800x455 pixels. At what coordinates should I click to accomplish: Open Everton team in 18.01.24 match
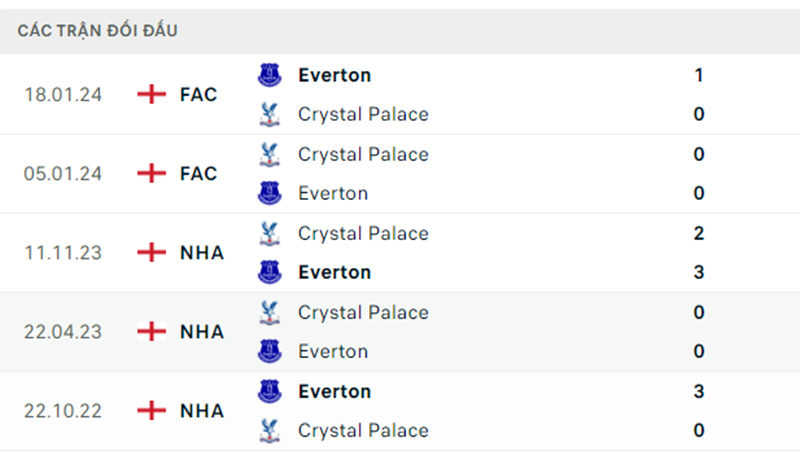point(335,75)
